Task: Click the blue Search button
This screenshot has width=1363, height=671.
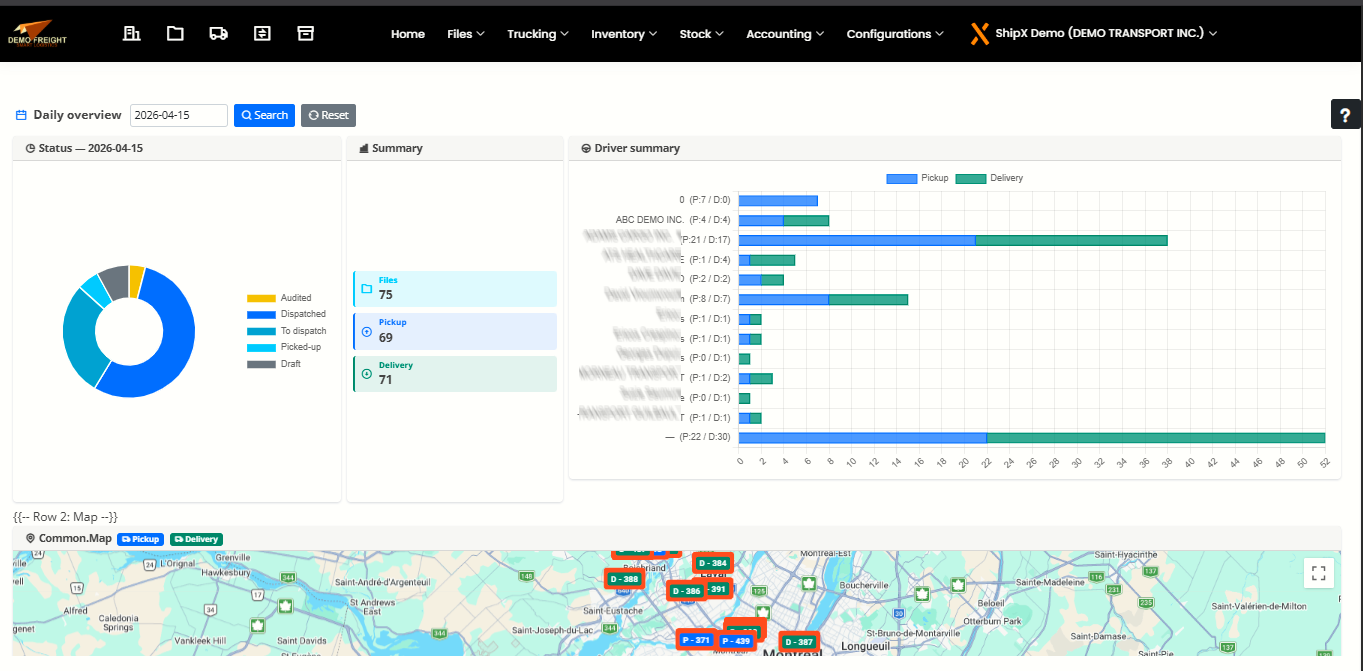Action: pos(264,115)
